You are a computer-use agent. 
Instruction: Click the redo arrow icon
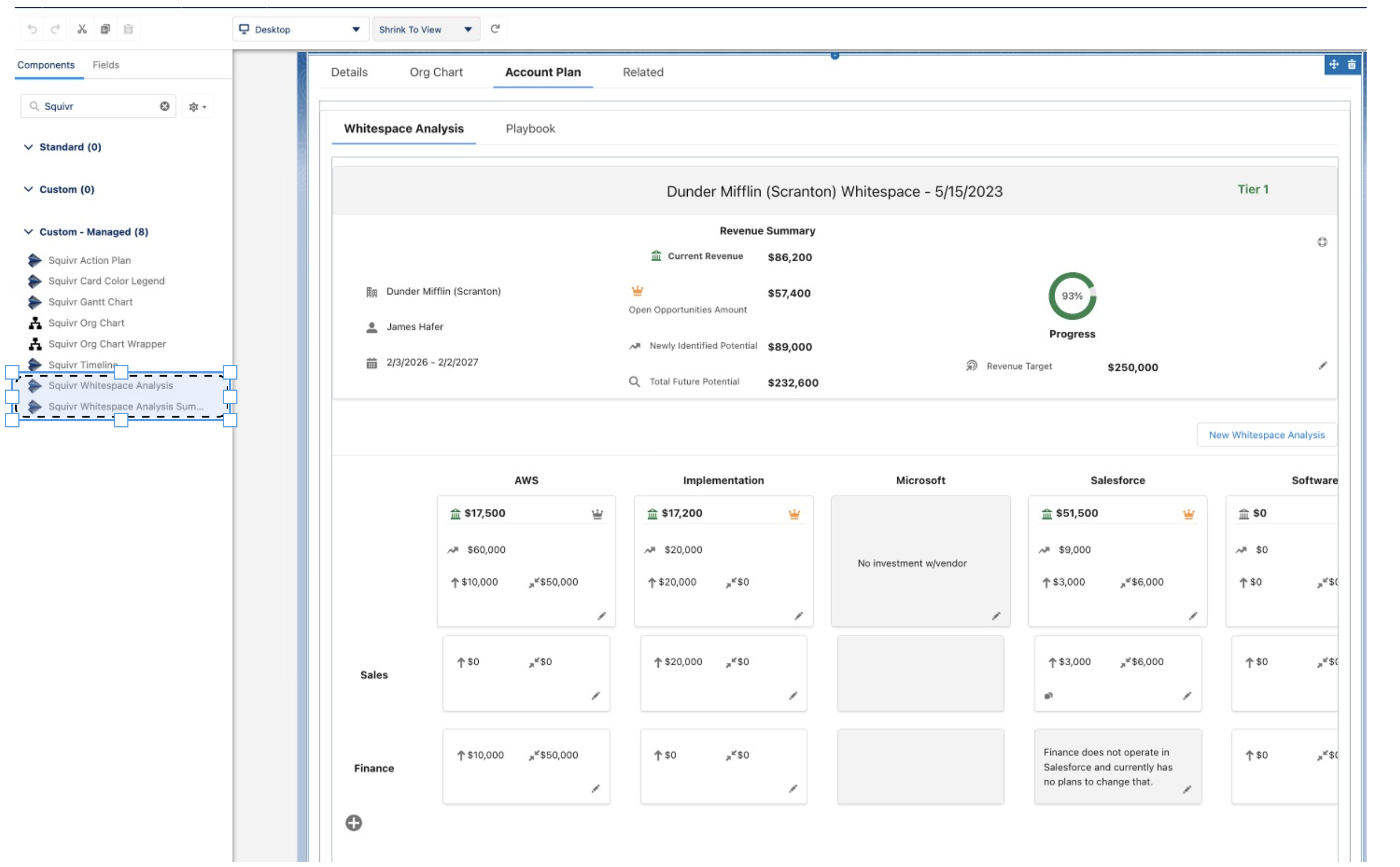point(55,29)
